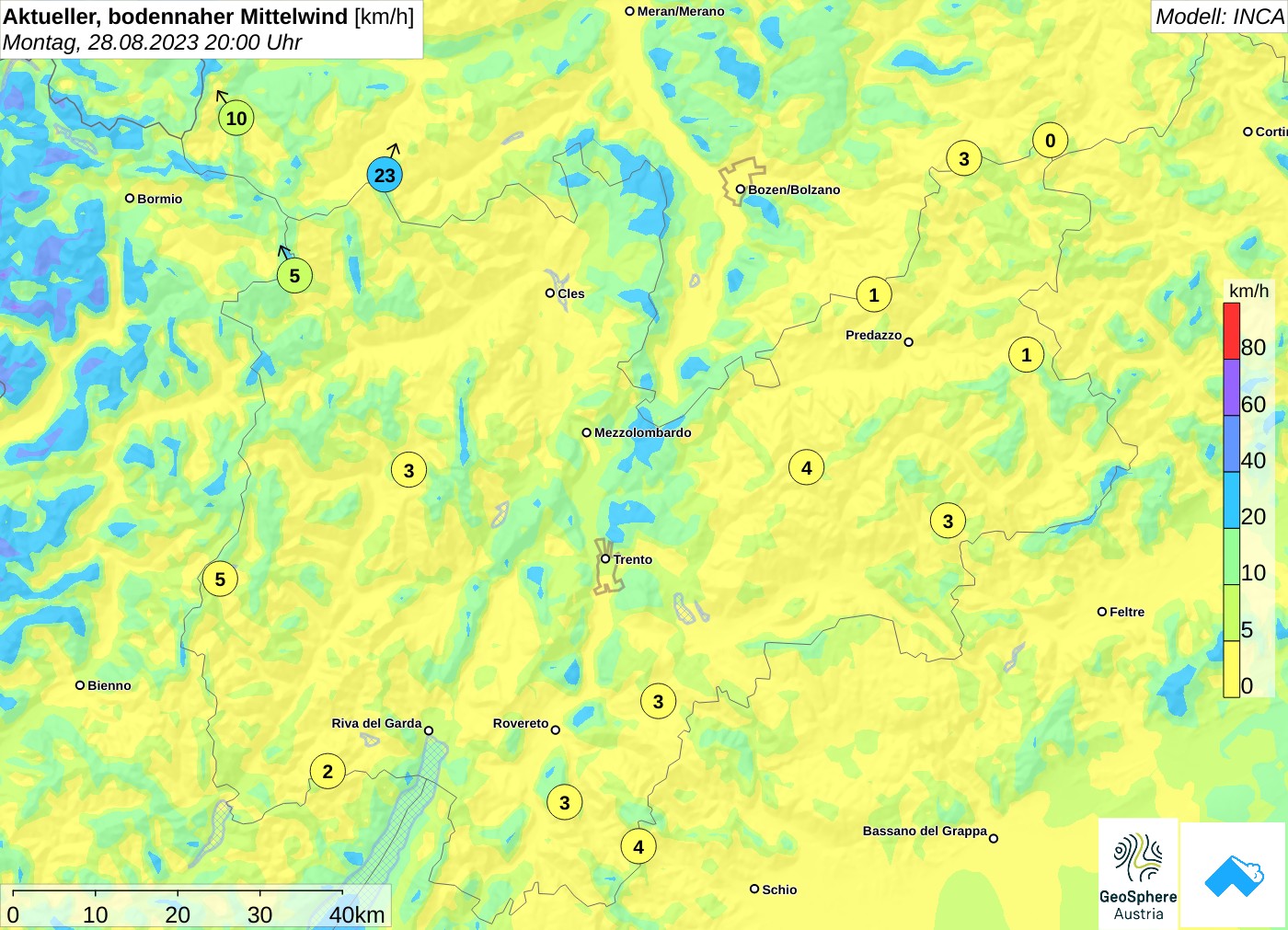Select the 4 marker east of Mezzolombardo
This screenshot has height=930, width=1288.
click(807, 467)
